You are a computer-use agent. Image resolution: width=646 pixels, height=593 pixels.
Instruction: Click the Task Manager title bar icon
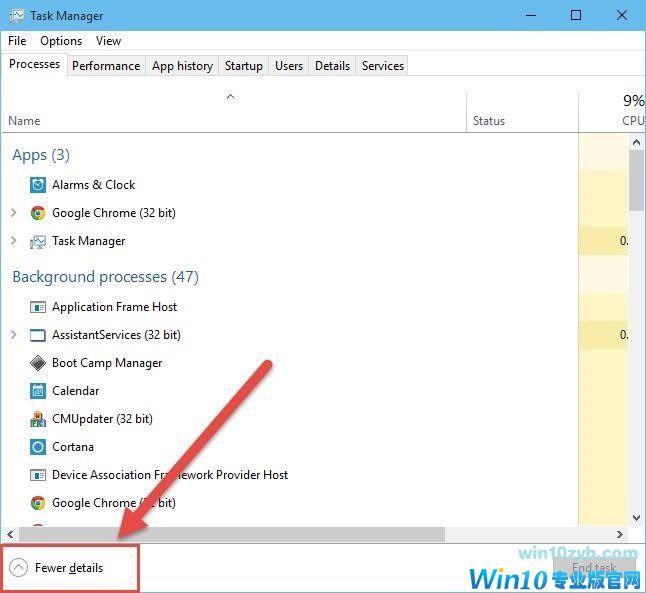[x=17, y=16]
